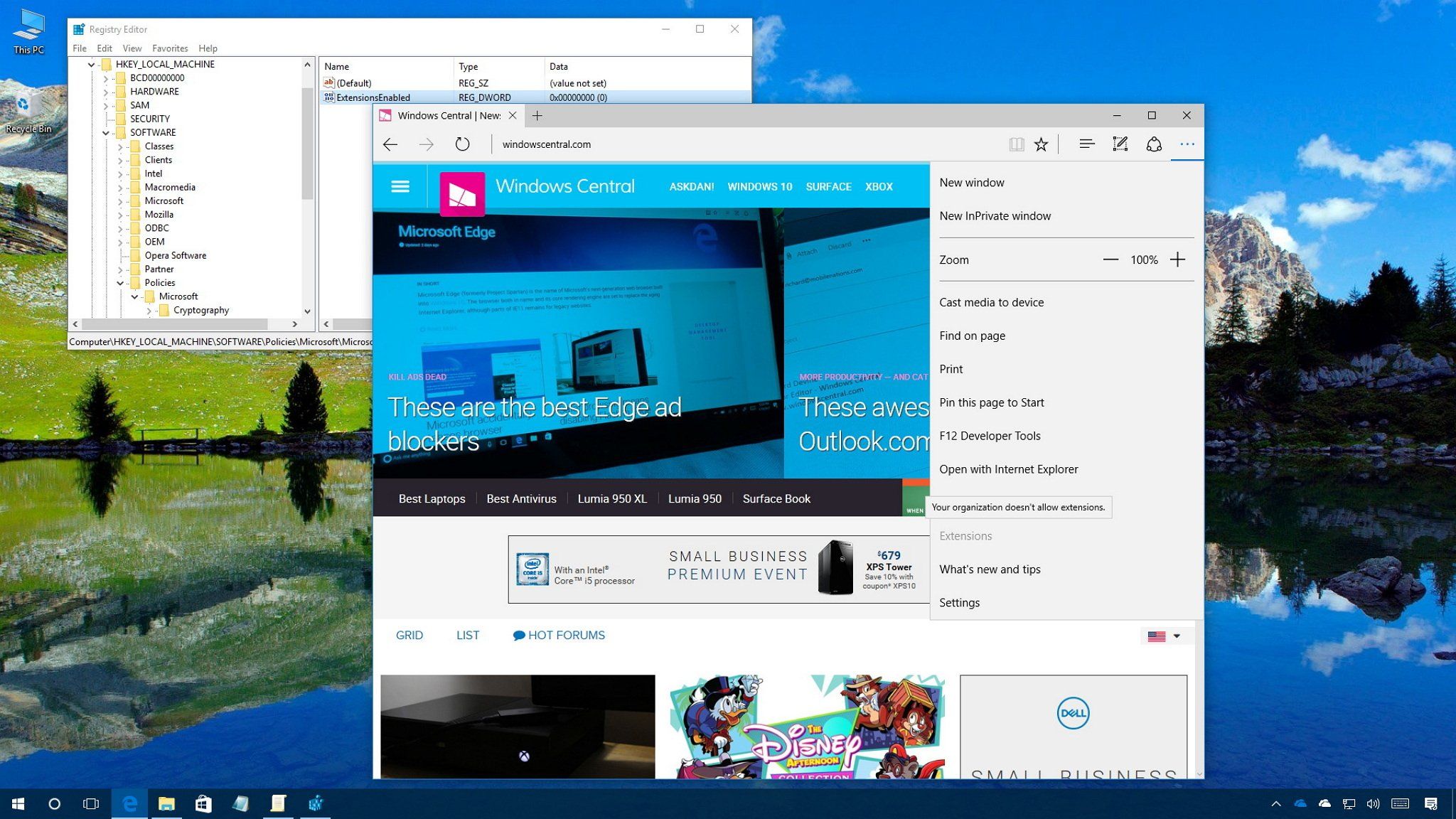Open the Favorites menu in Registry Editor

170,48
